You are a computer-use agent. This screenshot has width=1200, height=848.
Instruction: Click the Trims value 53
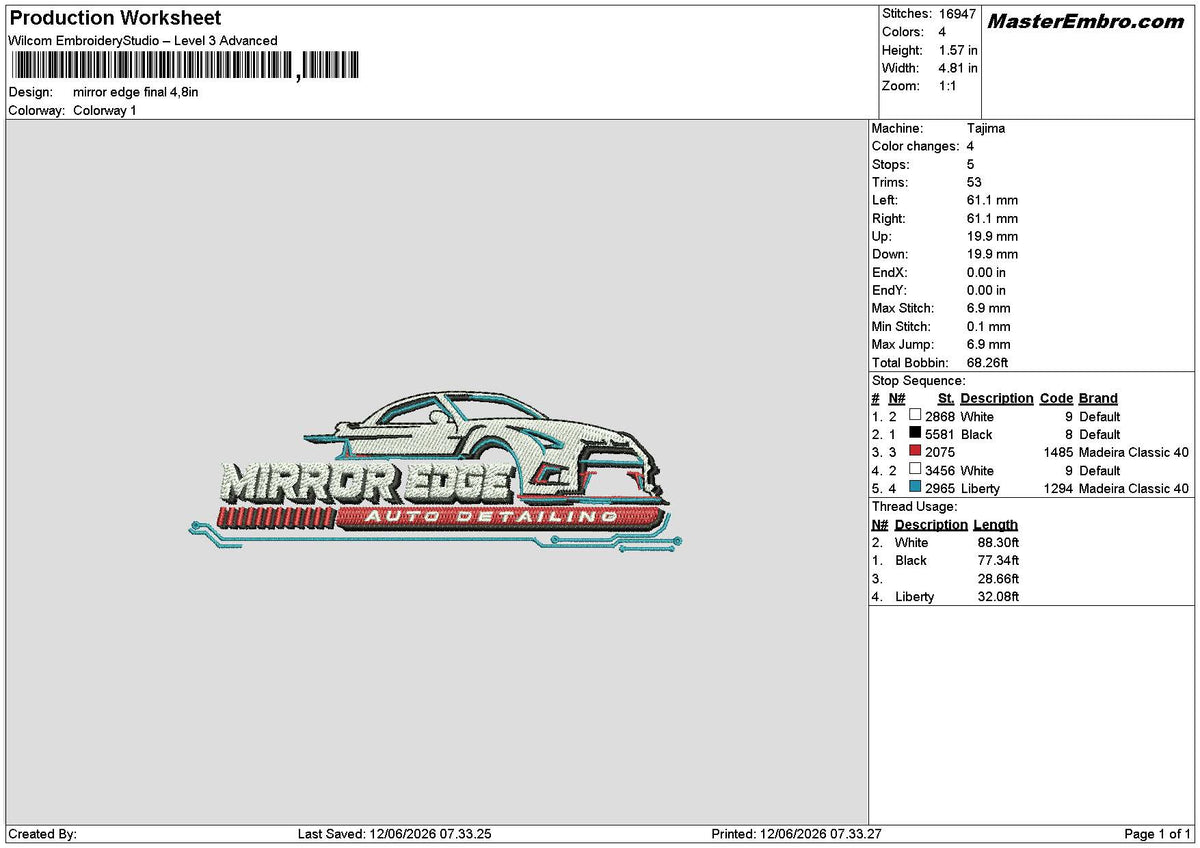point(974,182)
